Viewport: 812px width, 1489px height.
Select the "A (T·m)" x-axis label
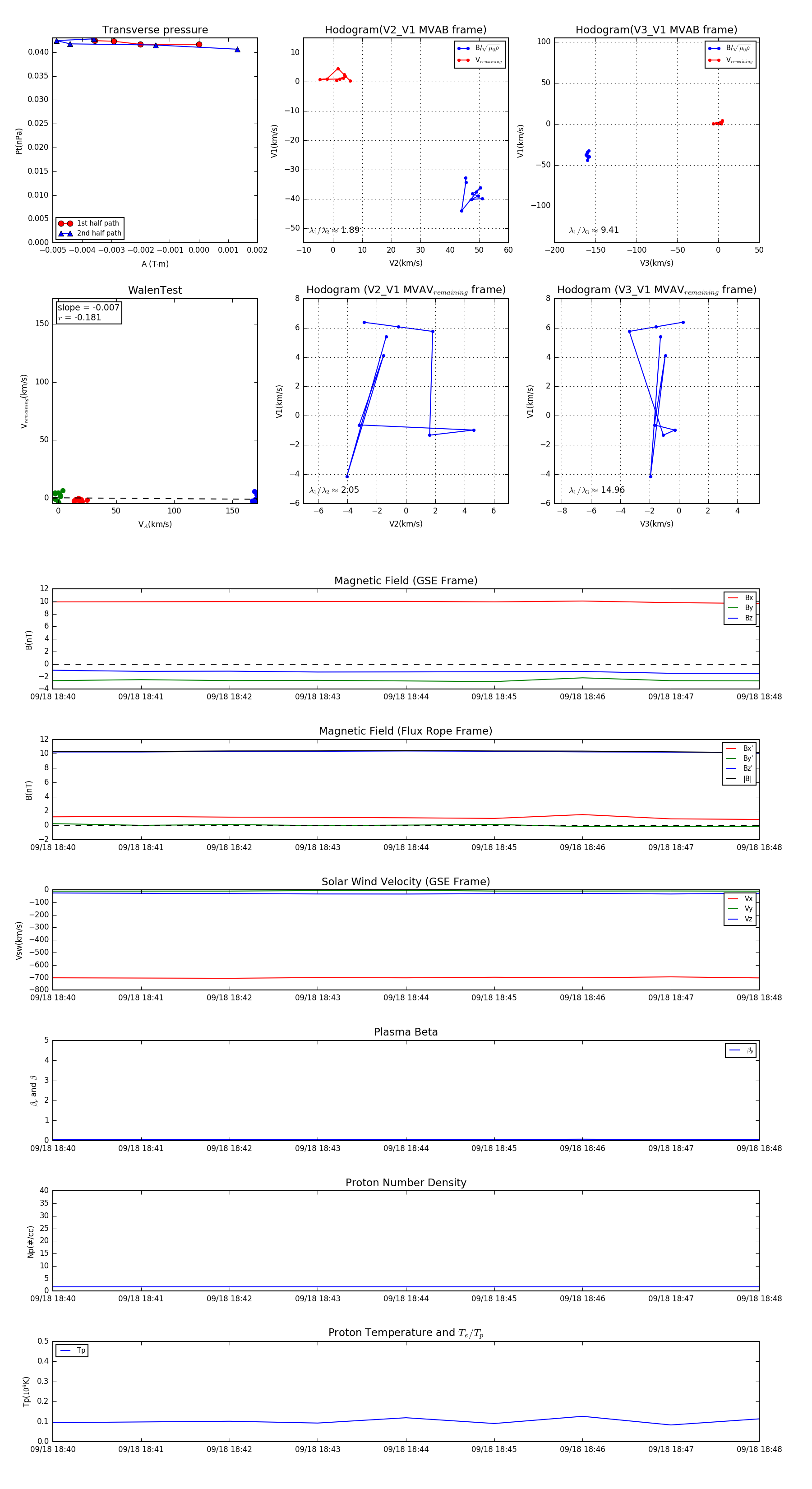coord(155,264)
